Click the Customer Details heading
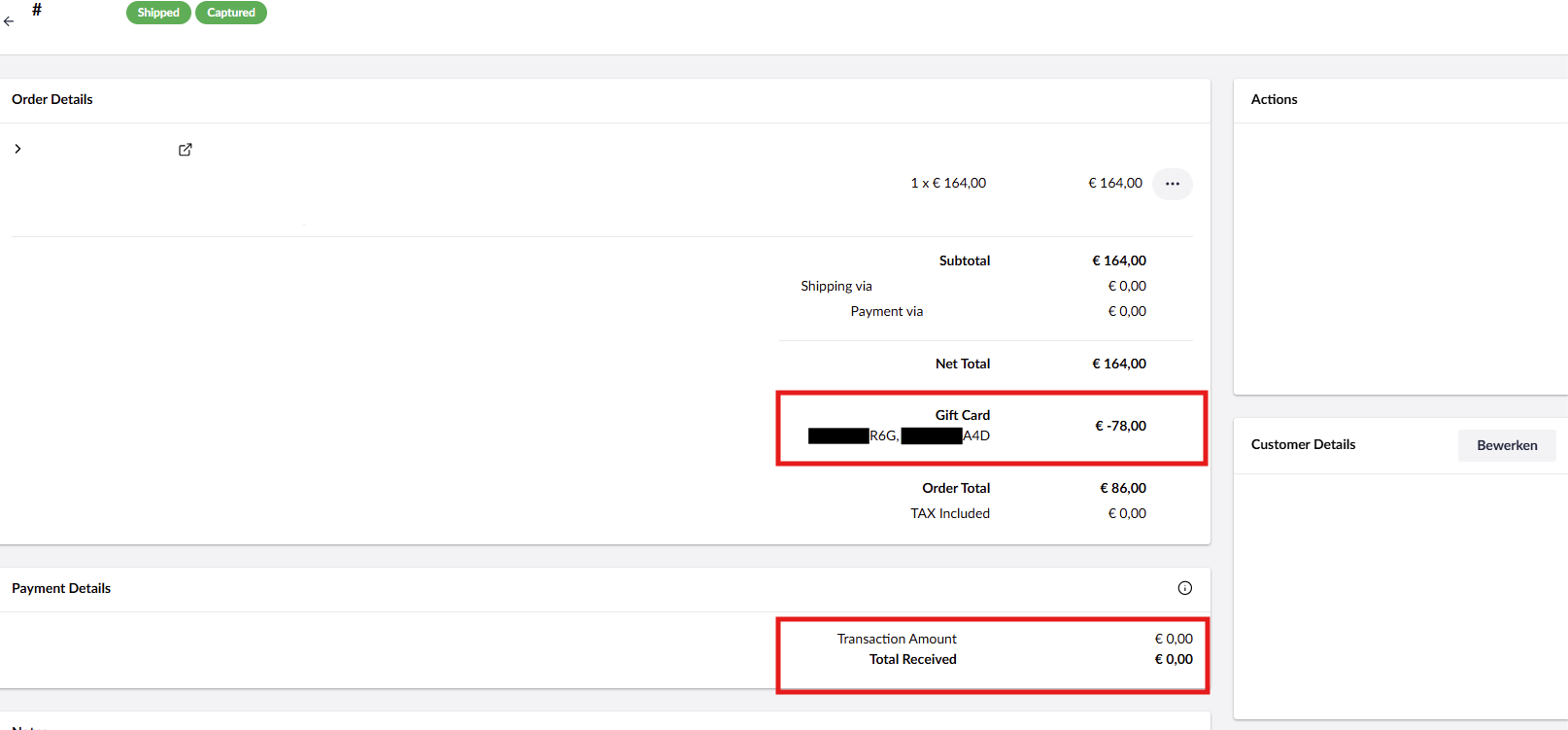The height and width of the screenshot is (730, 1568). coord(1303,444)
